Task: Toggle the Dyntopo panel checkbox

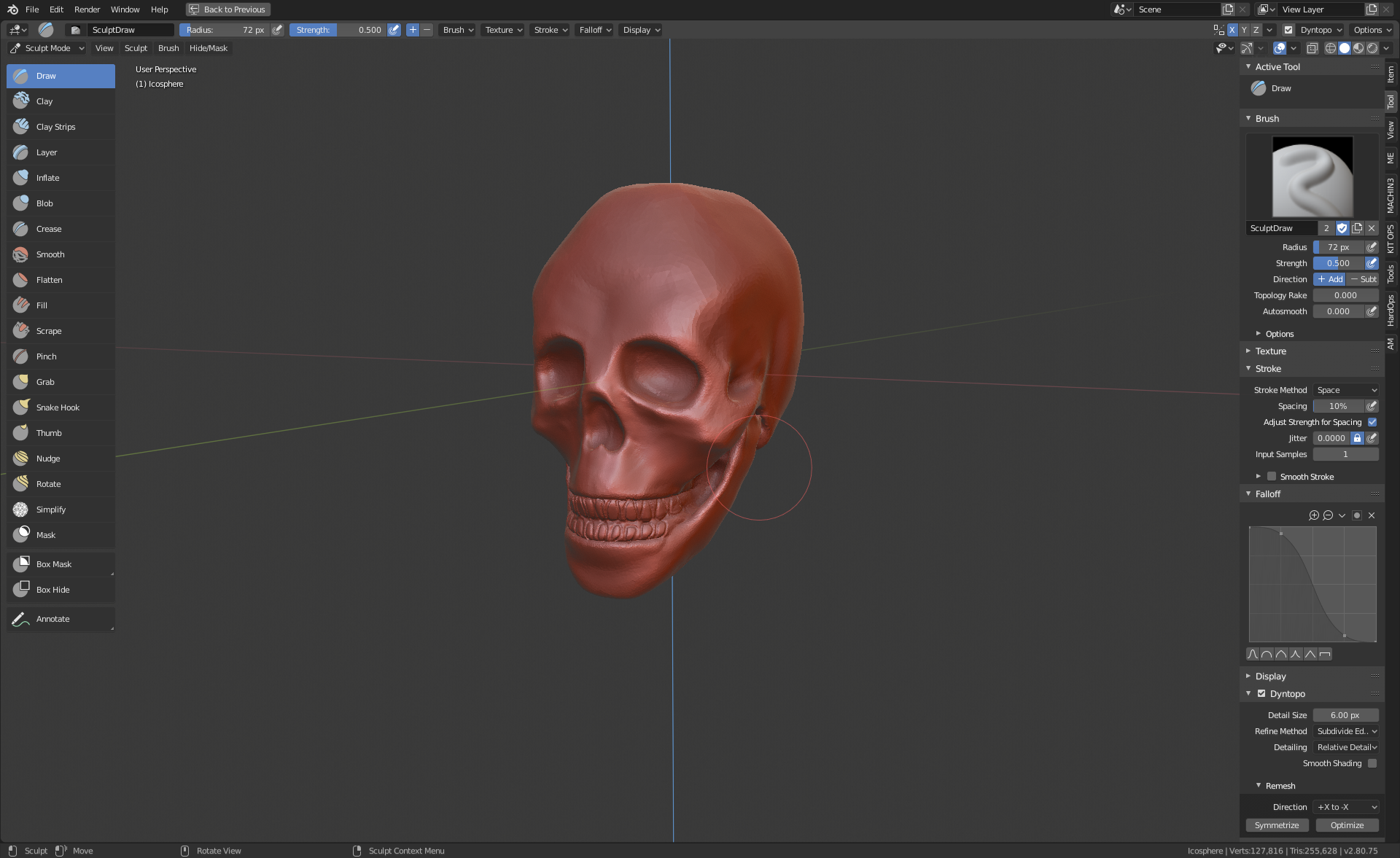Action: pyautogui.click(x=1261, y=694)
